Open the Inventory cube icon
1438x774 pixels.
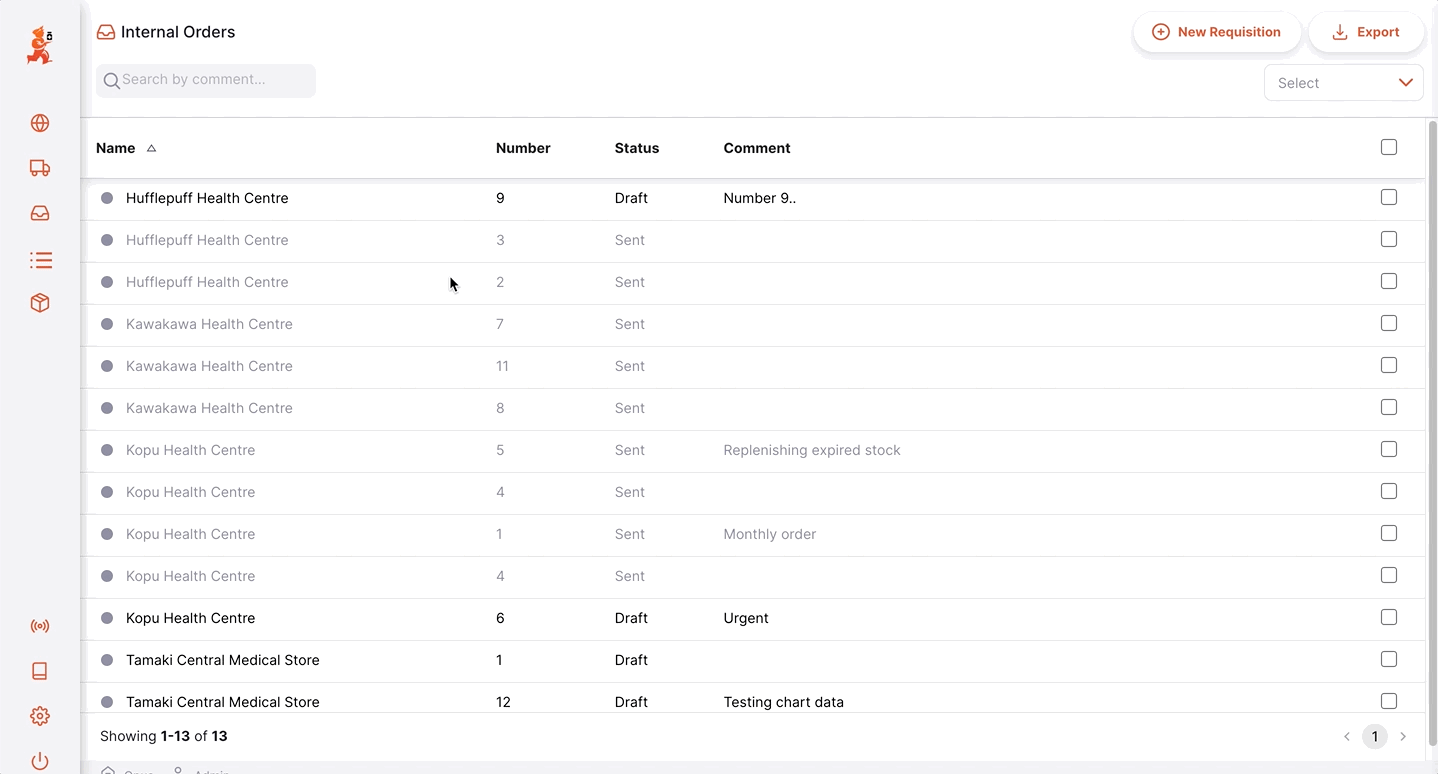click(40, 303)
